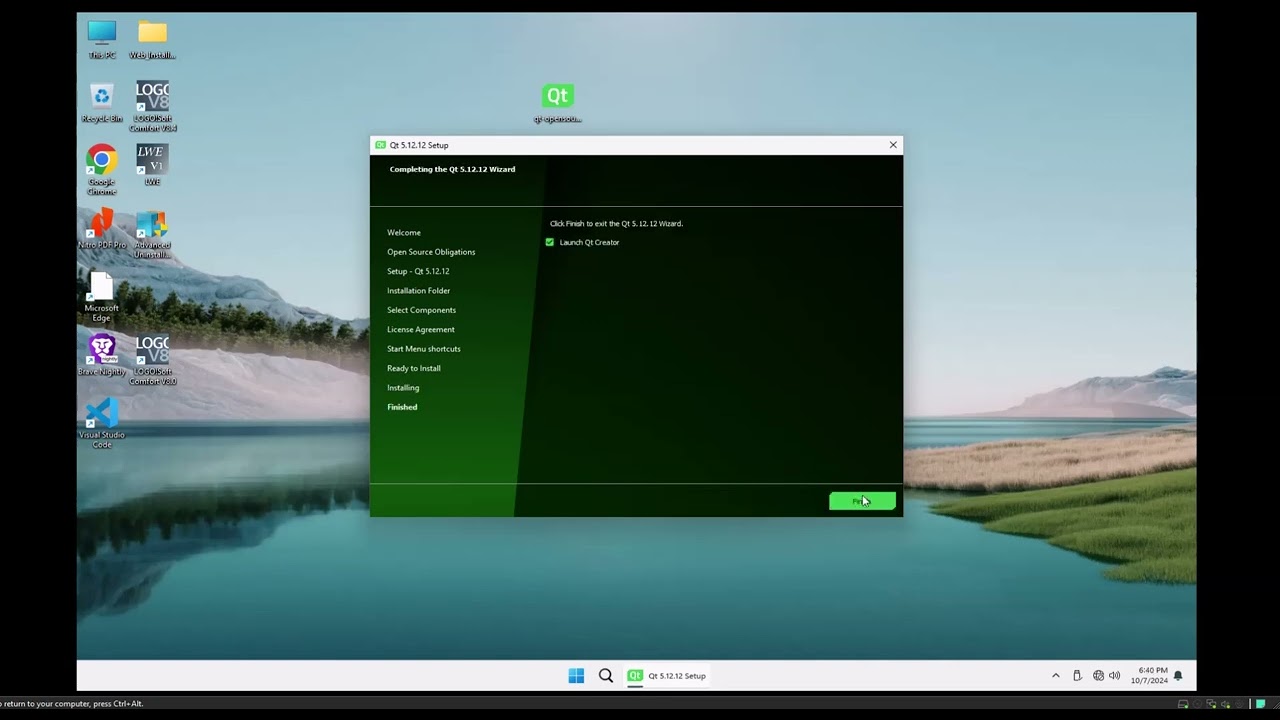1280x720 pixels.
Task: Select the LWE desktop shortcut
Action: click(152, 165)
